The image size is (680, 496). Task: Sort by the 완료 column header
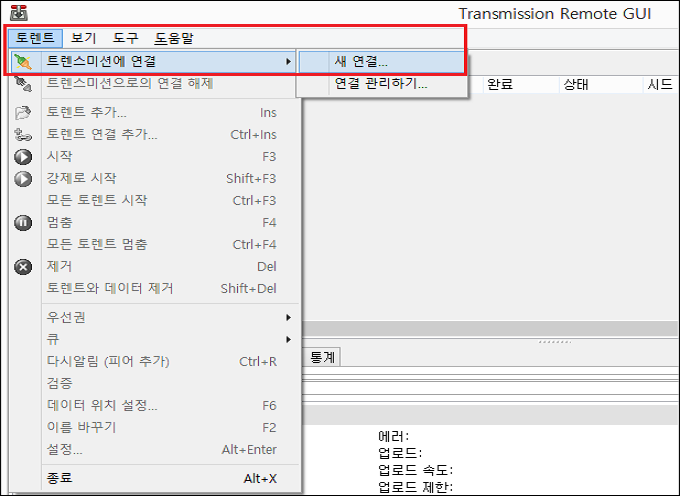[520, 84]
